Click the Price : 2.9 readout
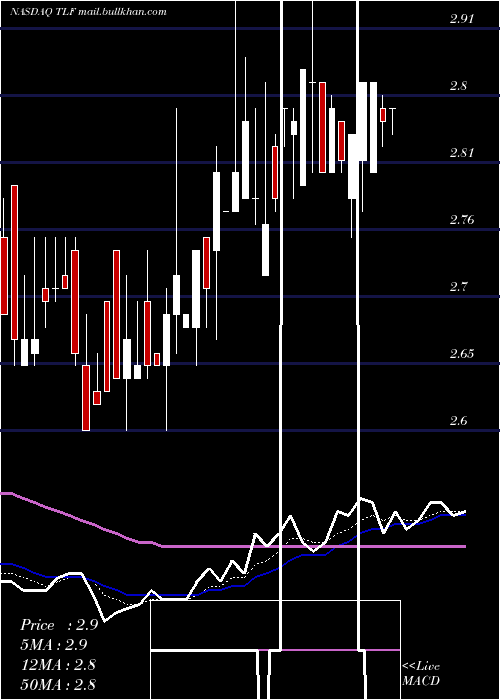The image size is (500, 700). 59,625
